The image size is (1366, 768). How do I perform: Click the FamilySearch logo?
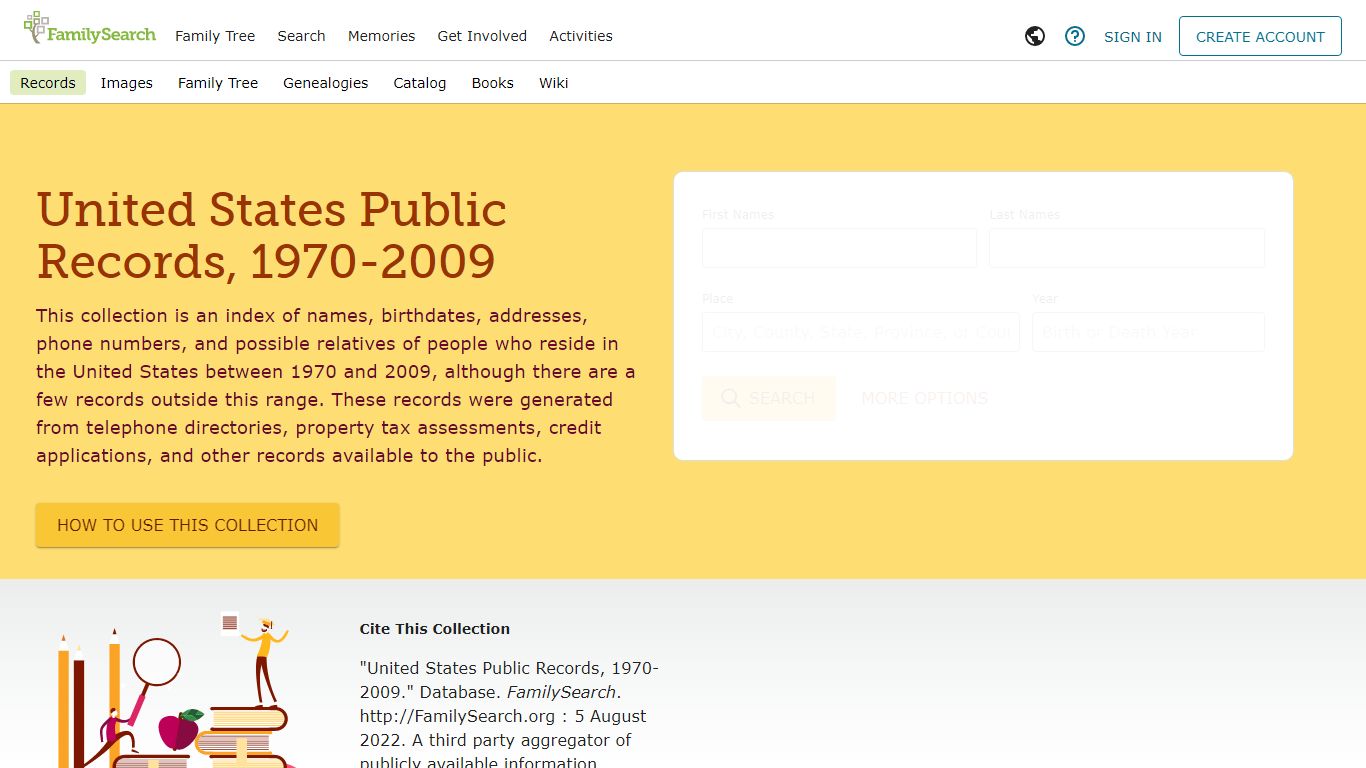[89, 29]
